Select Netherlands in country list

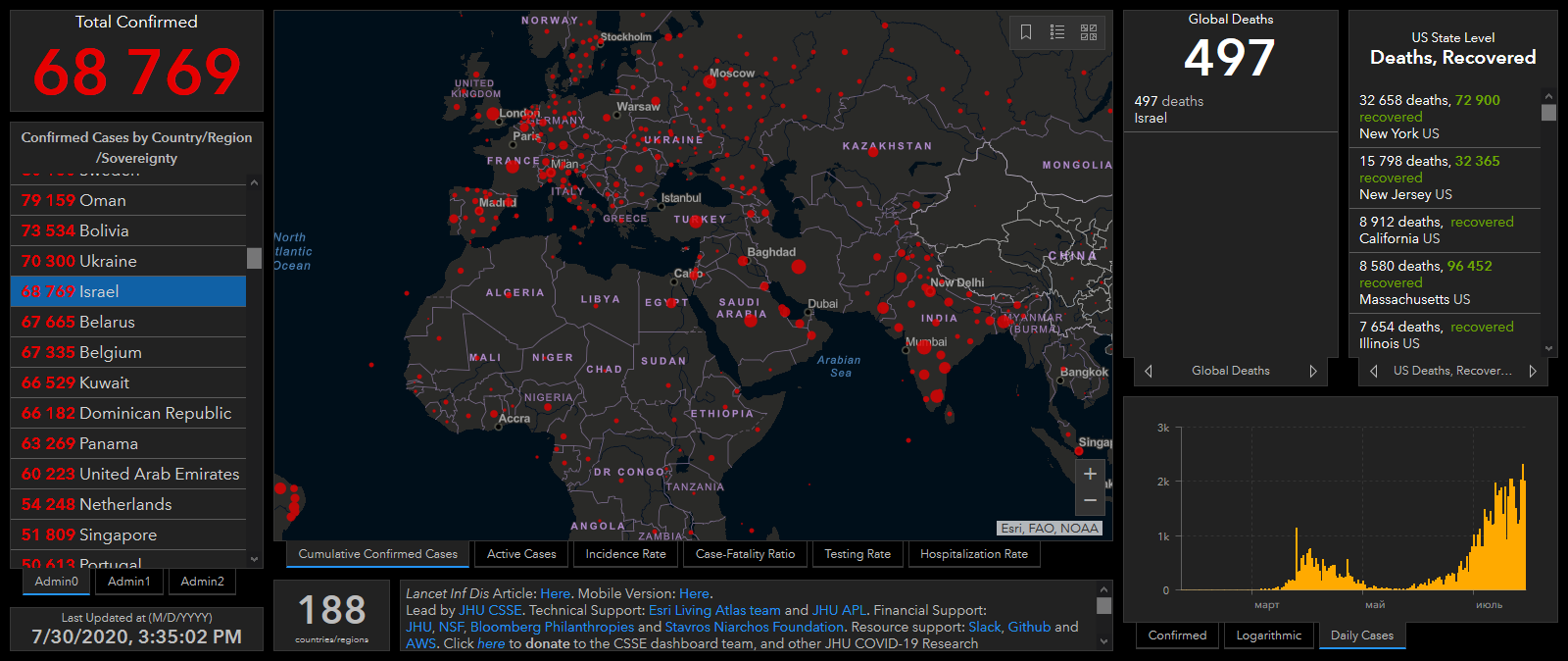[128, 504]
